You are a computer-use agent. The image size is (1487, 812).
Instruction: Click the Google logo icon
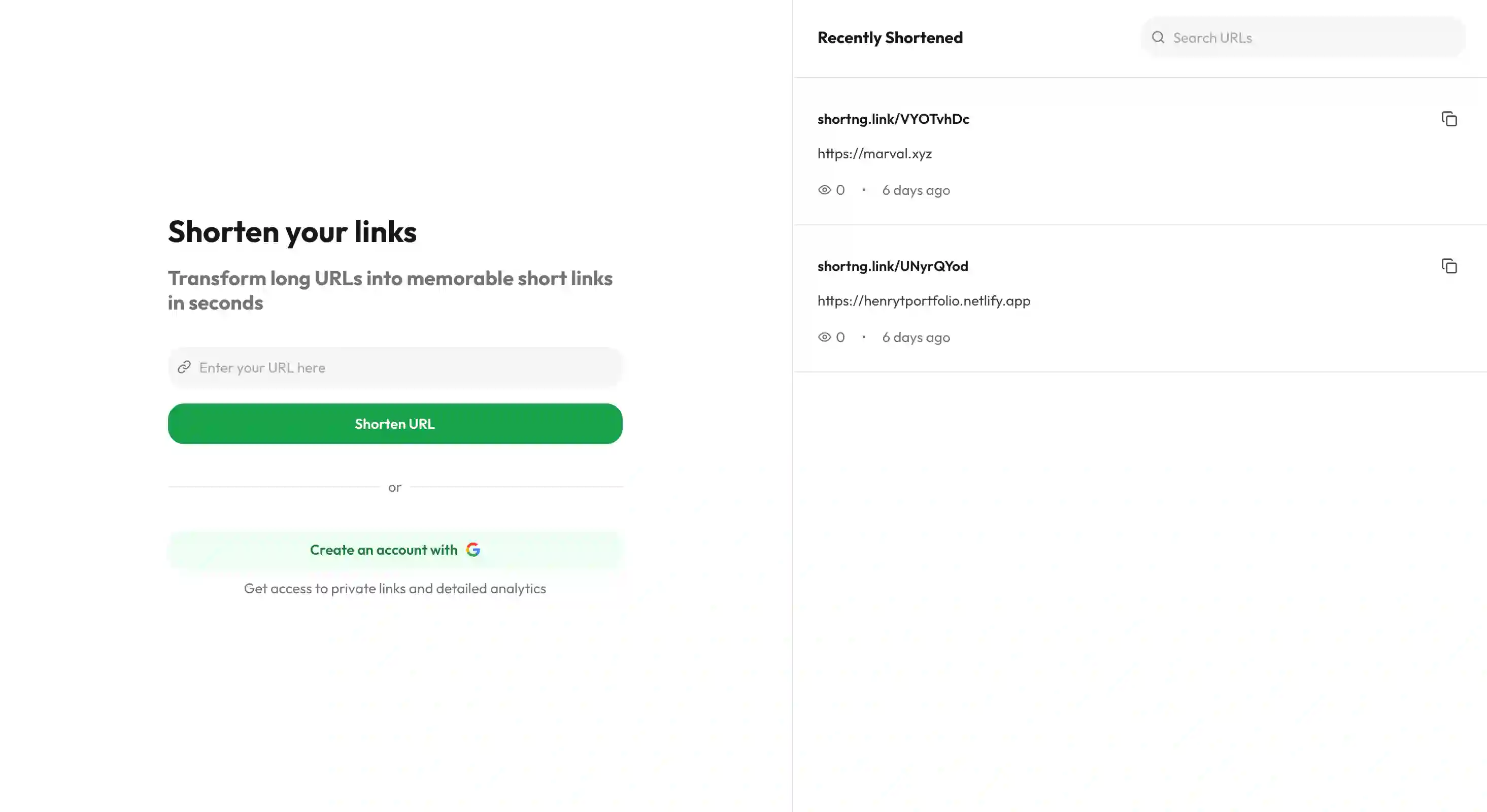coord(473,550)
